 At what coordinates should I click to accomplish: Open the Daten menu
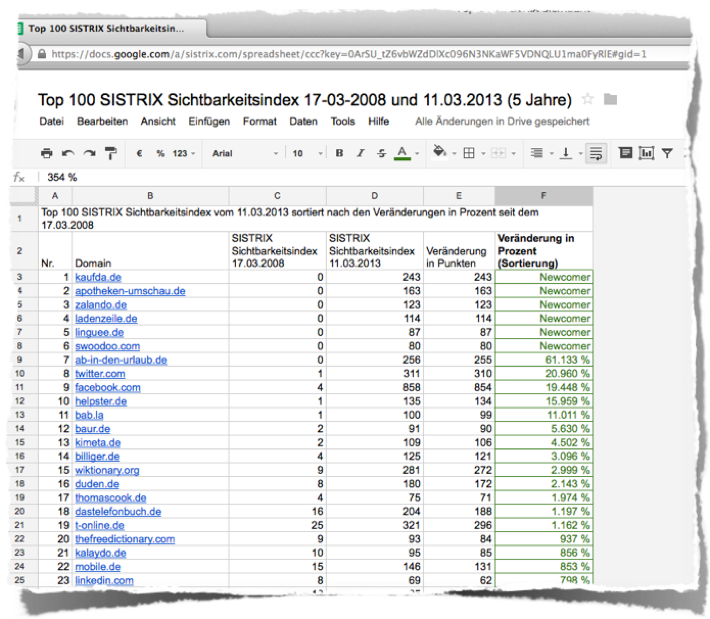point(303,122)
